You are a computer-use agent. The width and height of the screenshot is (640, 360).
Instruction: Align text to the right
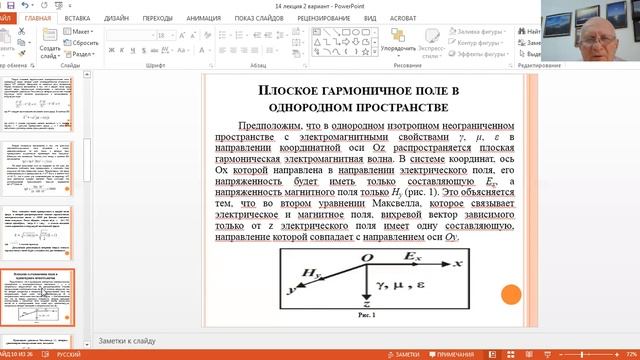click(244, 51)
